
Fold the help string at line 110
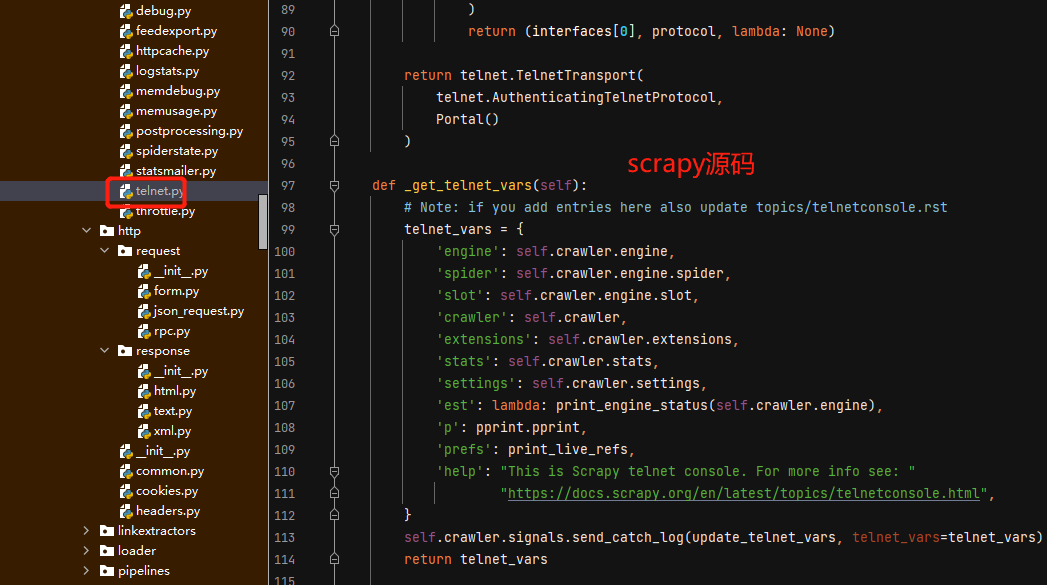pyautogui.click(x=335, y=472)
